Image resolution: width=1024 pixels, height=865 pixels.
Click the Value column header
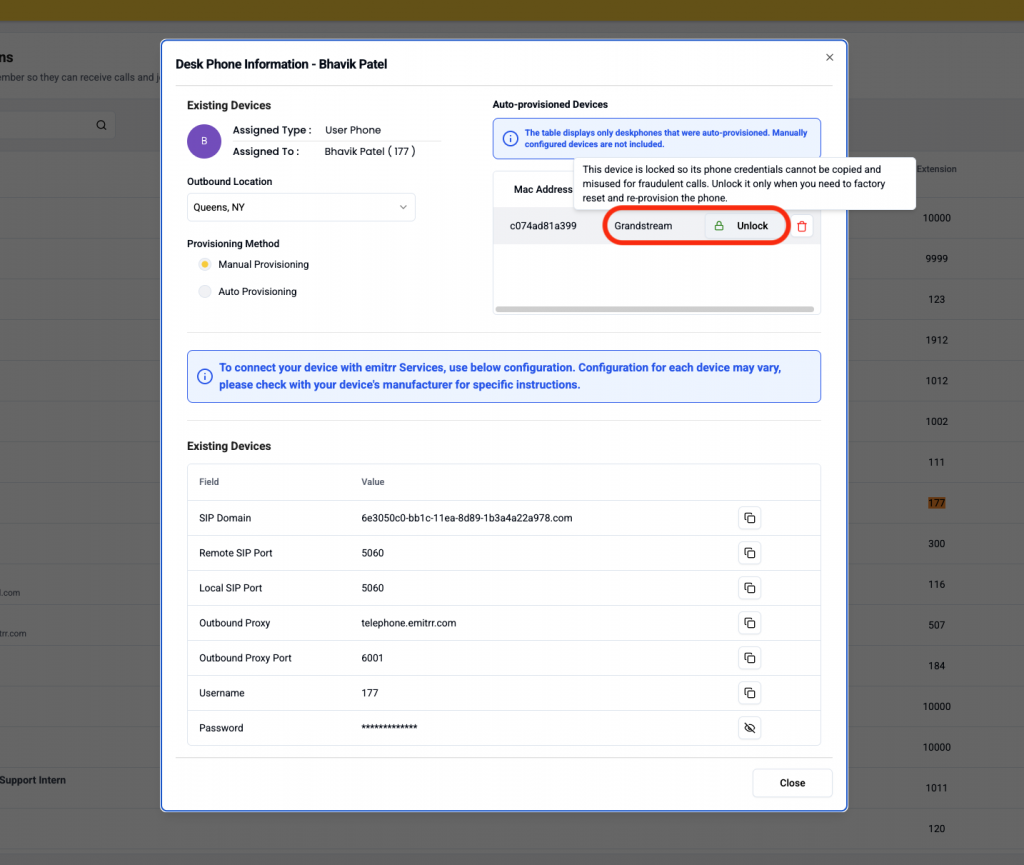[x=373, y=482]
